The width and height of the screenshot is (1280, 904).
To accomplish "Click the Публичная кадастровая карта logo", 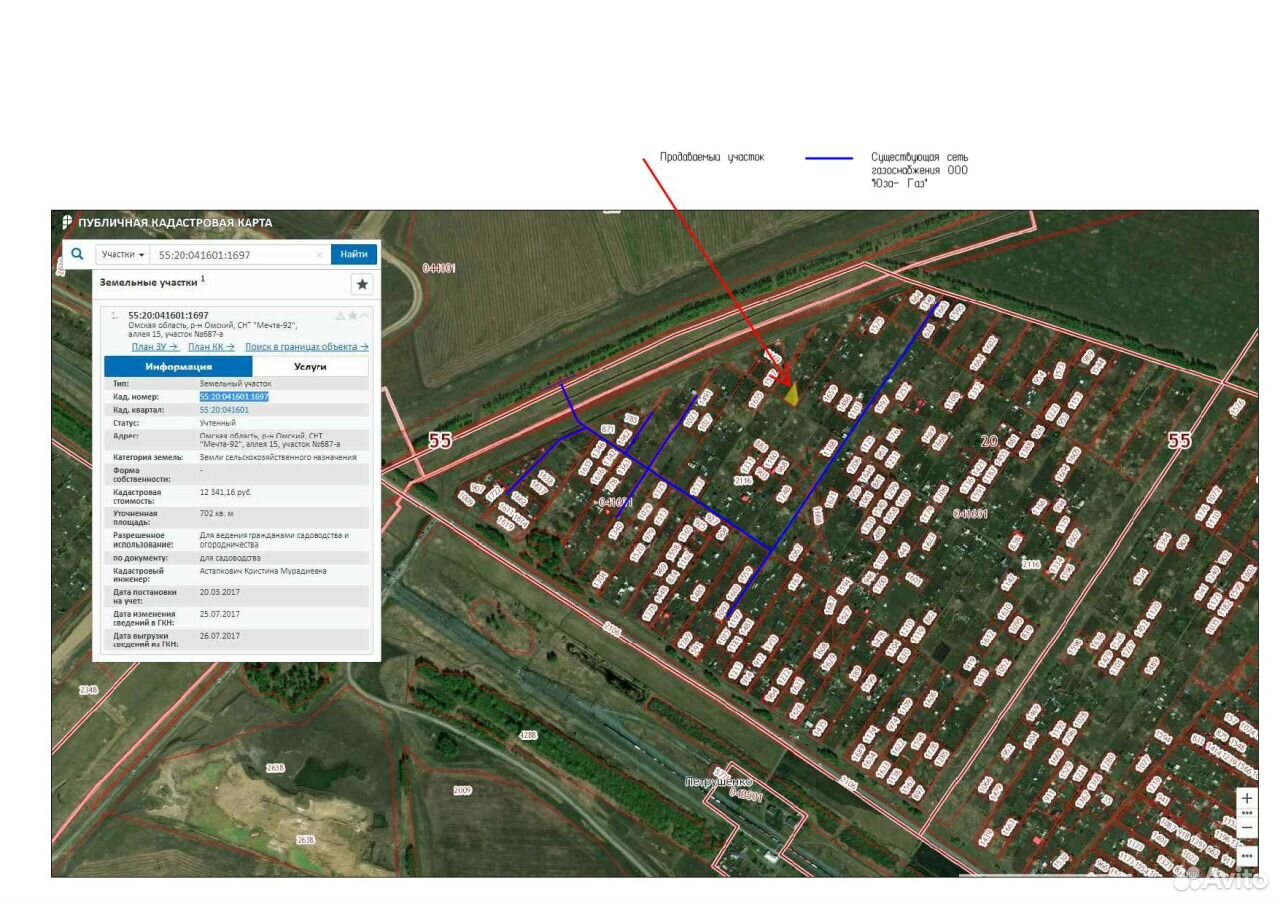I will 68,222.
